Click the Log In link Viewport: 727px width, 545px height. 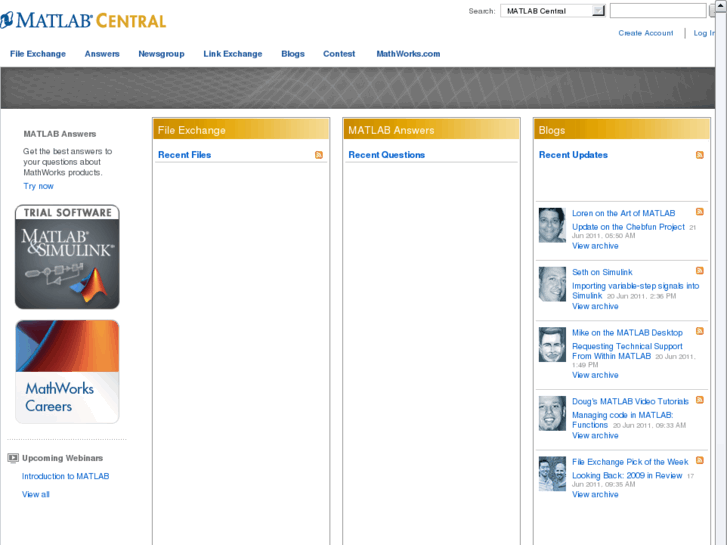click(704, 33)
